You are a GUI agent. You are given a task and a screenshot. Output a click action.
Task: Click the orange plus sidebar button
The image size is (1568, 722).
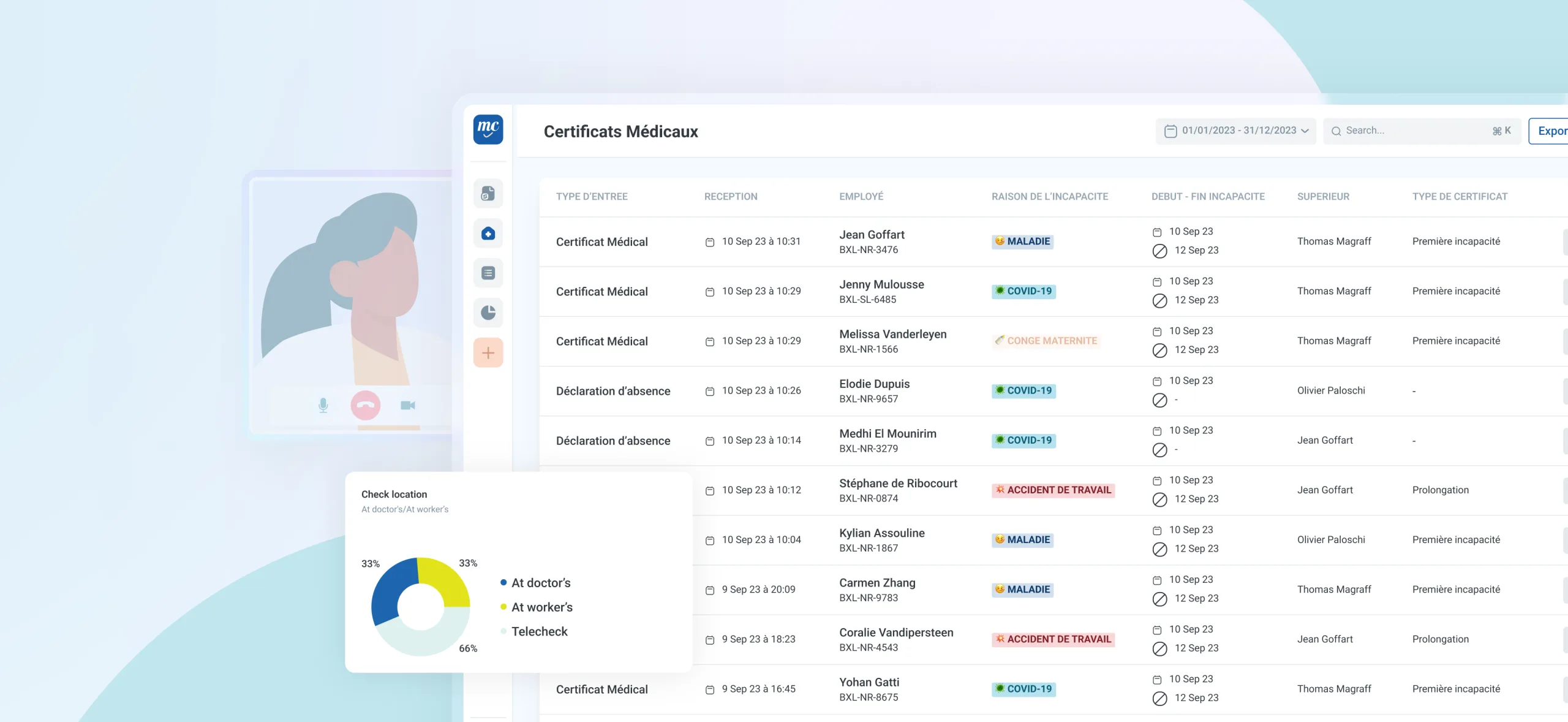488,353
